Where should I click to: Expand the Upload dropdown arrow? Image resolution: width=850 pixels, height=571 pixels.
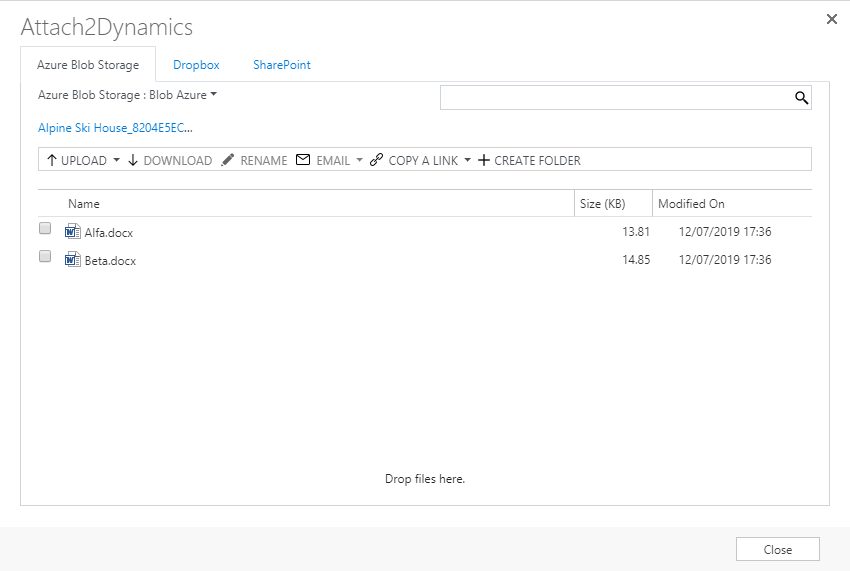[117, 160]
